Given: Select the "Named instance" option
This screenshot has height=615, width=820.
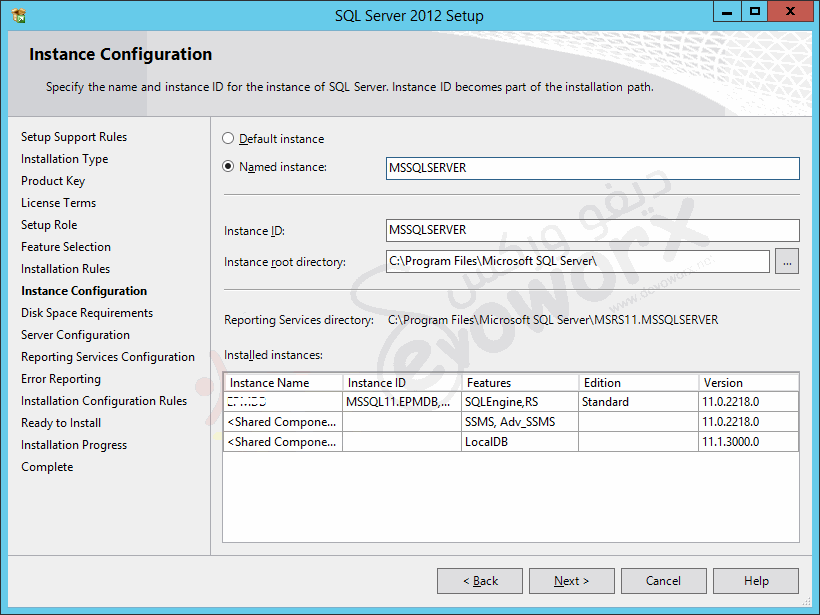Looking at the screenshot, I should point(227,166).
